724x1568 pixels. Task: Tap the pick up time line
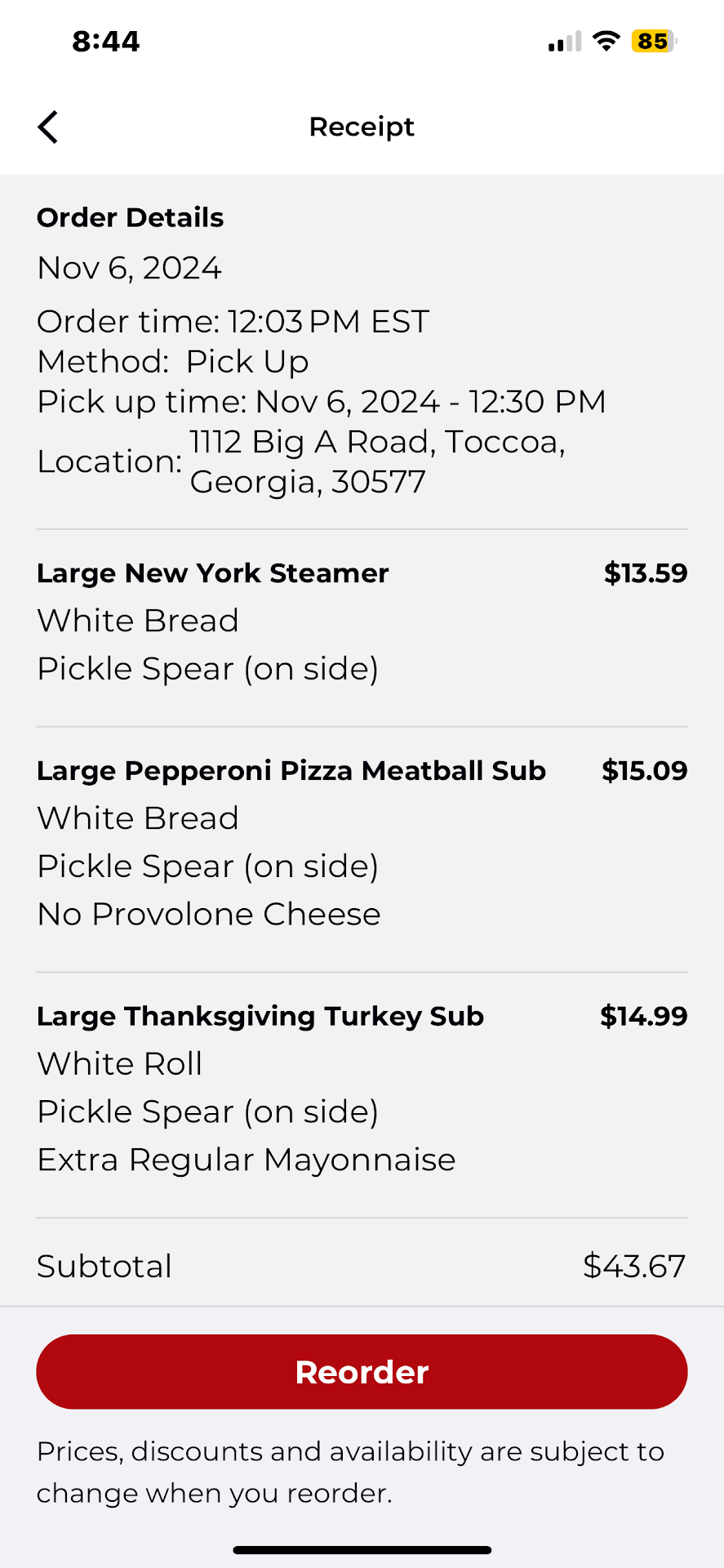322,402
